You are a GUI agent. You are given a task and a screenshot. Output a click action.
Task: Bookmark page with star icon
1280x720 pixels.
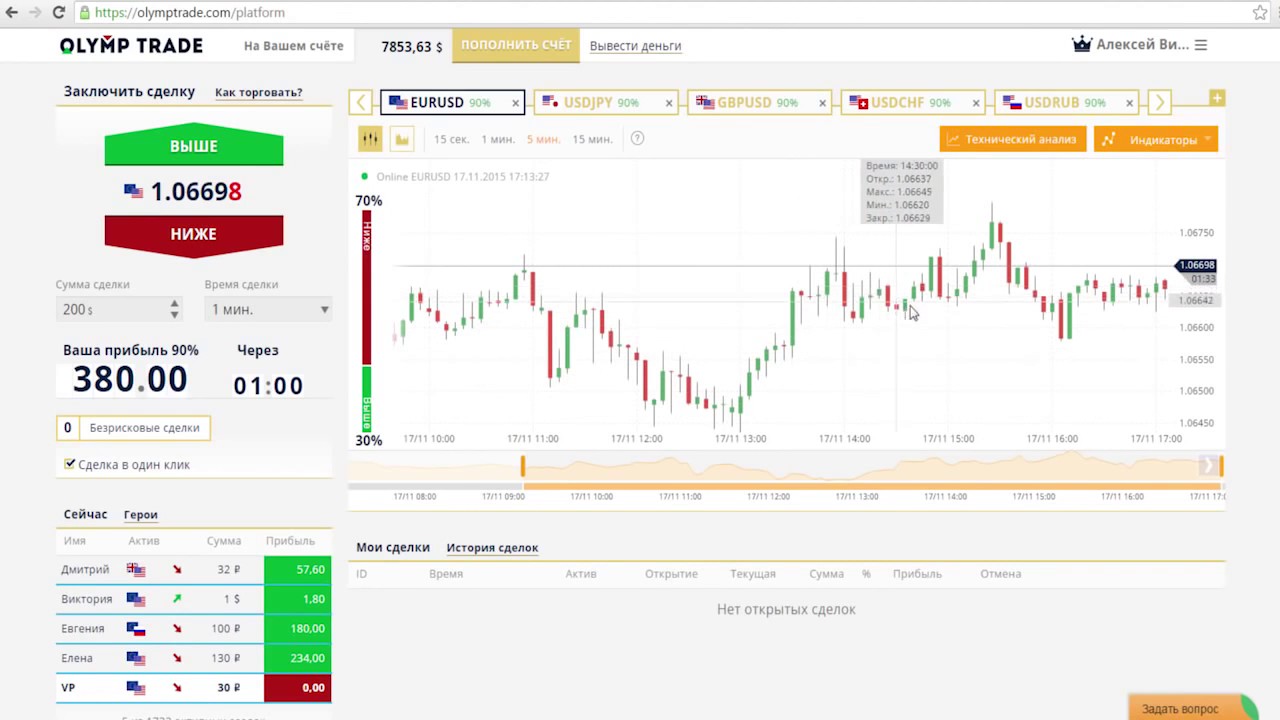(x=1260, y=13)
